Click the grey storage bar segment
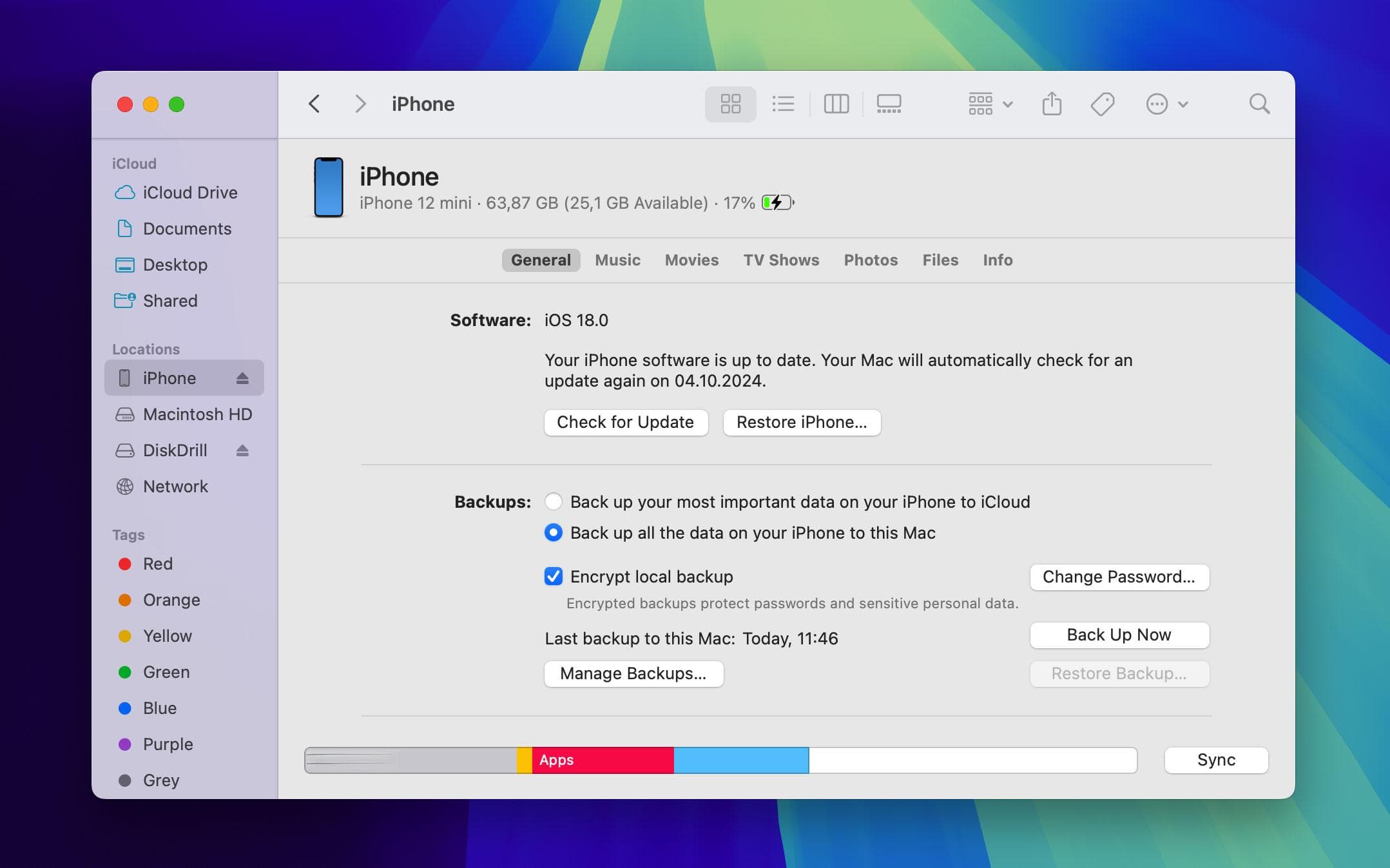Viewport: 1390px width, 868px height. pos(411,760)
